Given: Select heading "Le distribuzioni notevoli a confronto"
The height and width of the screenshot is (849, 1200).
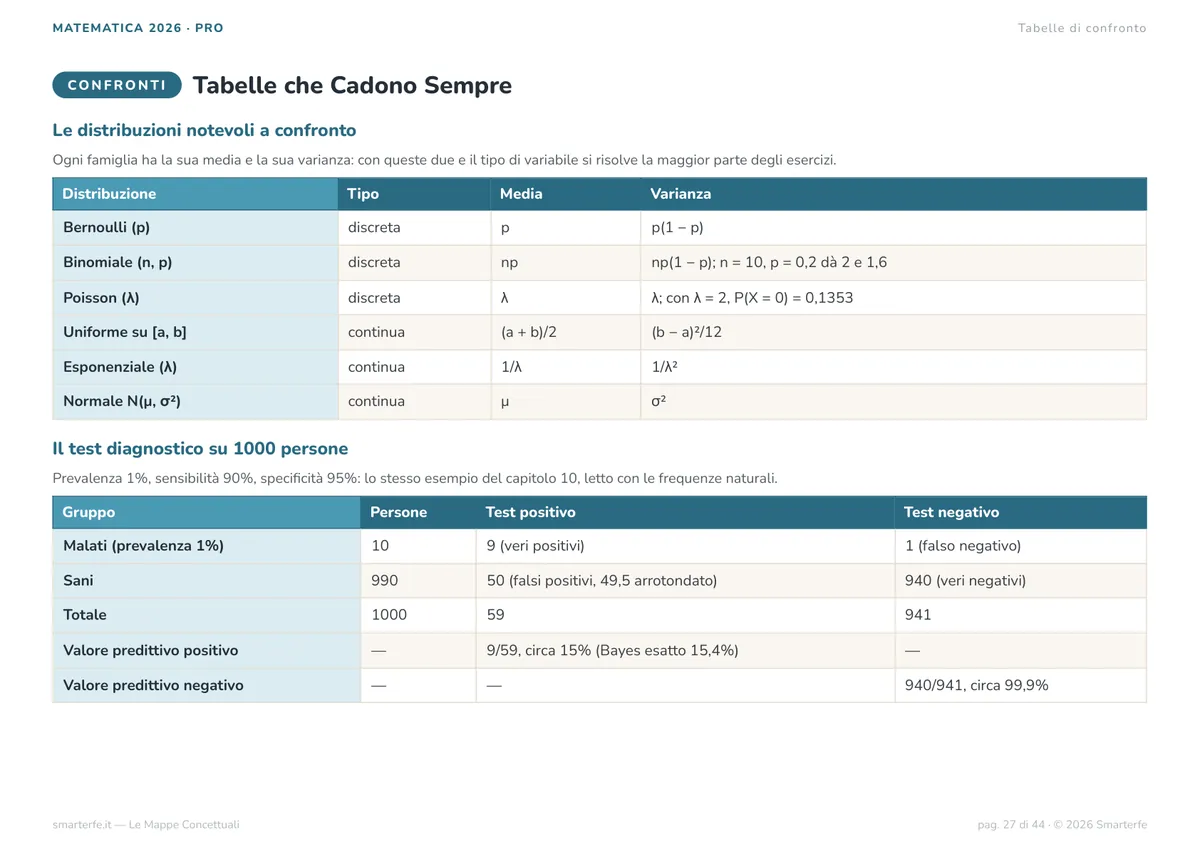Looking at the screenshot, I should click(204, 130).
